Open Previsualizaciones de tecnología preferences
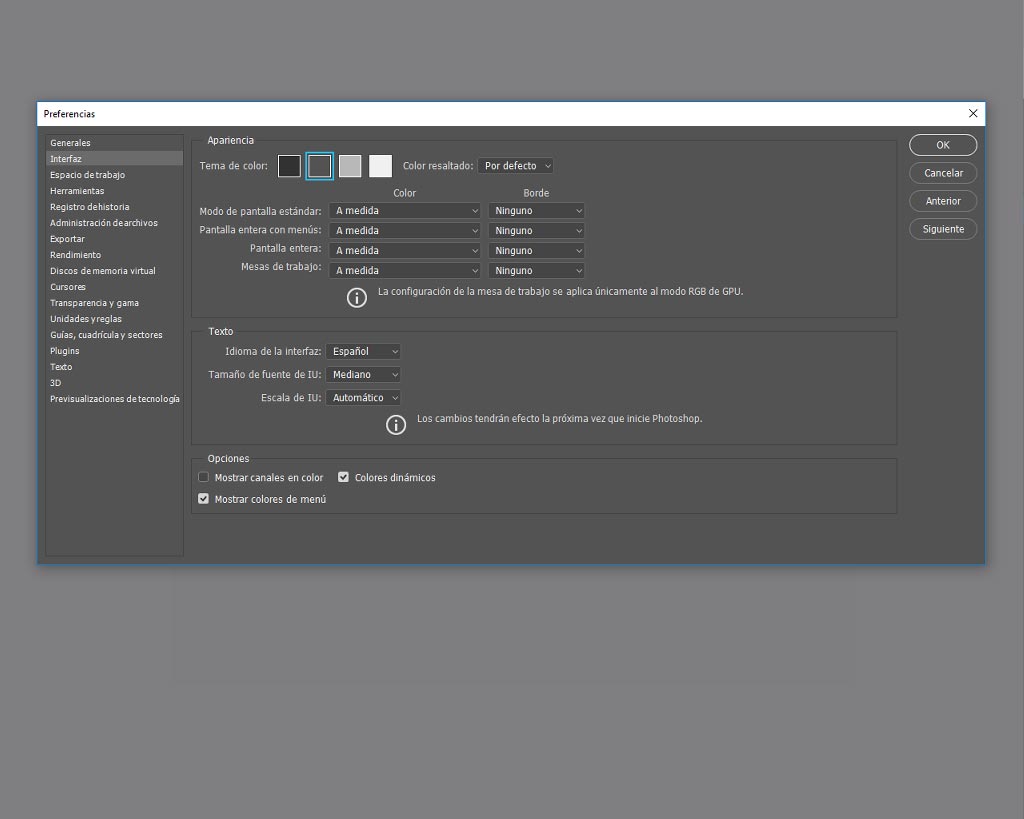The image size is (1024, 819). [x=114, y=399]
